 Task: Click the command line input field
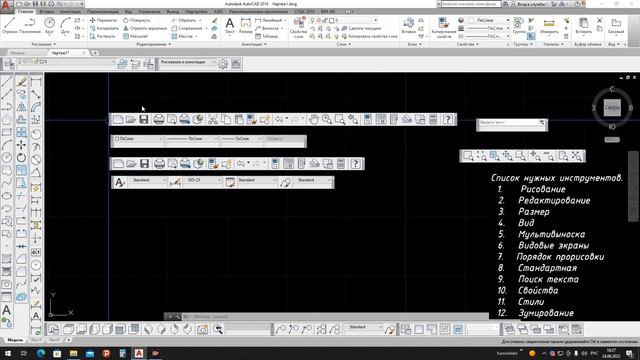(x=335, y=316)
